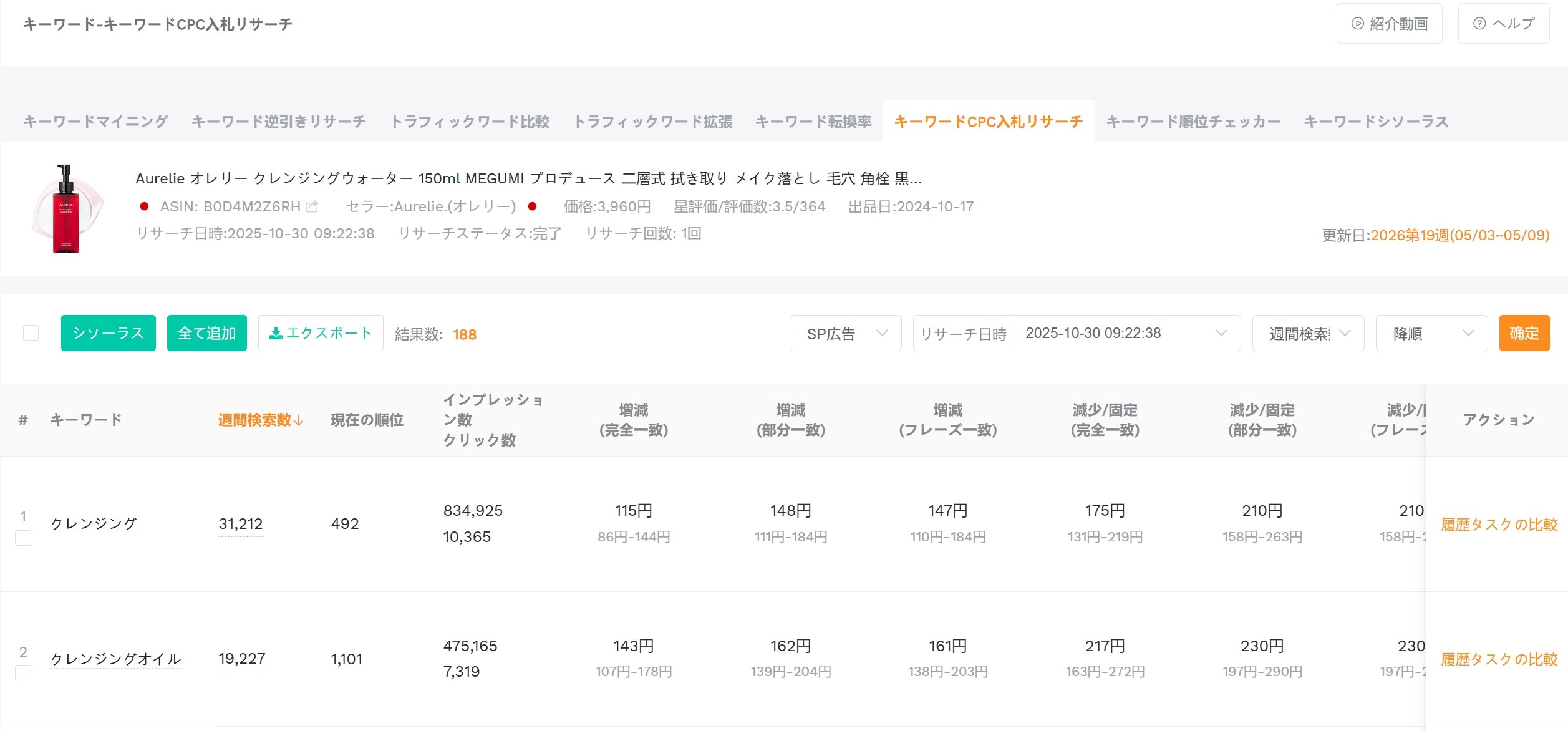Click question mark icon in ヘルプ button
The width and height of the screenshot is (1568, 731).
[1479, 24]
